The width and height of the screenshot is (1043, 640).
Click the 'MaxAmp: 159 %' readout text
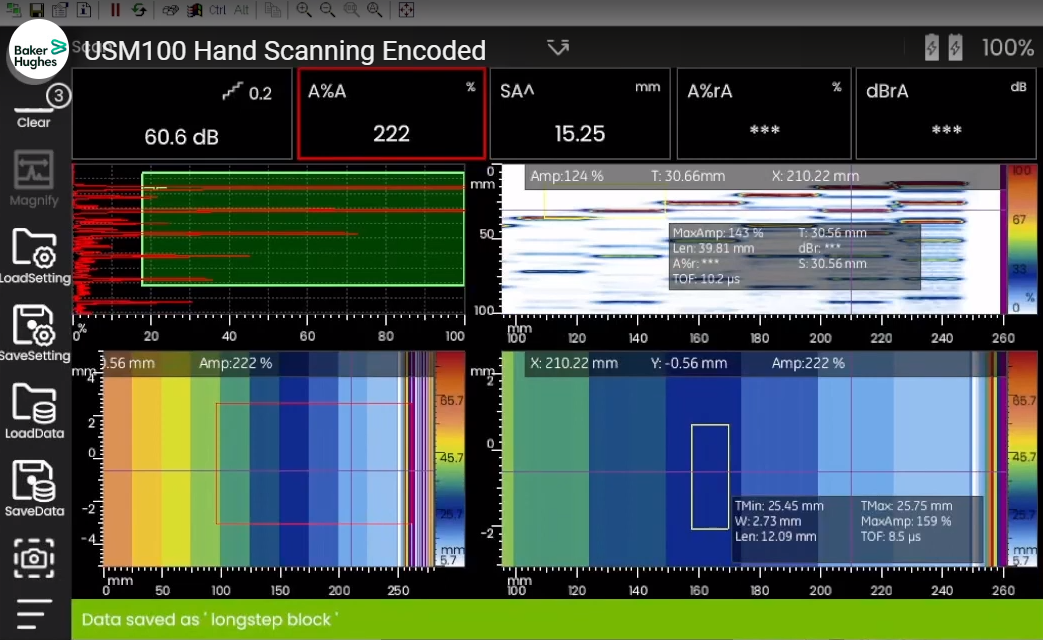coord(906,521)
